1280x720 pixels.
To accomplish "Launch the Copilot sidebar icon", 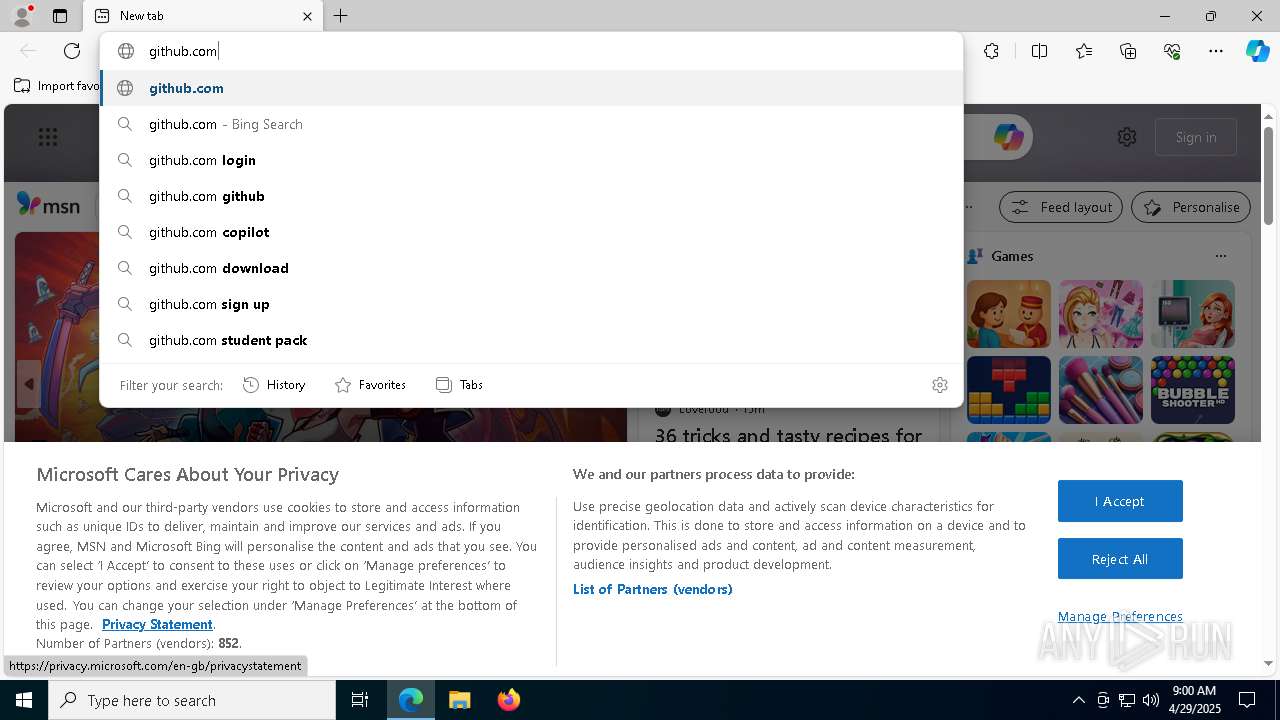I will tap(1257, 51).
